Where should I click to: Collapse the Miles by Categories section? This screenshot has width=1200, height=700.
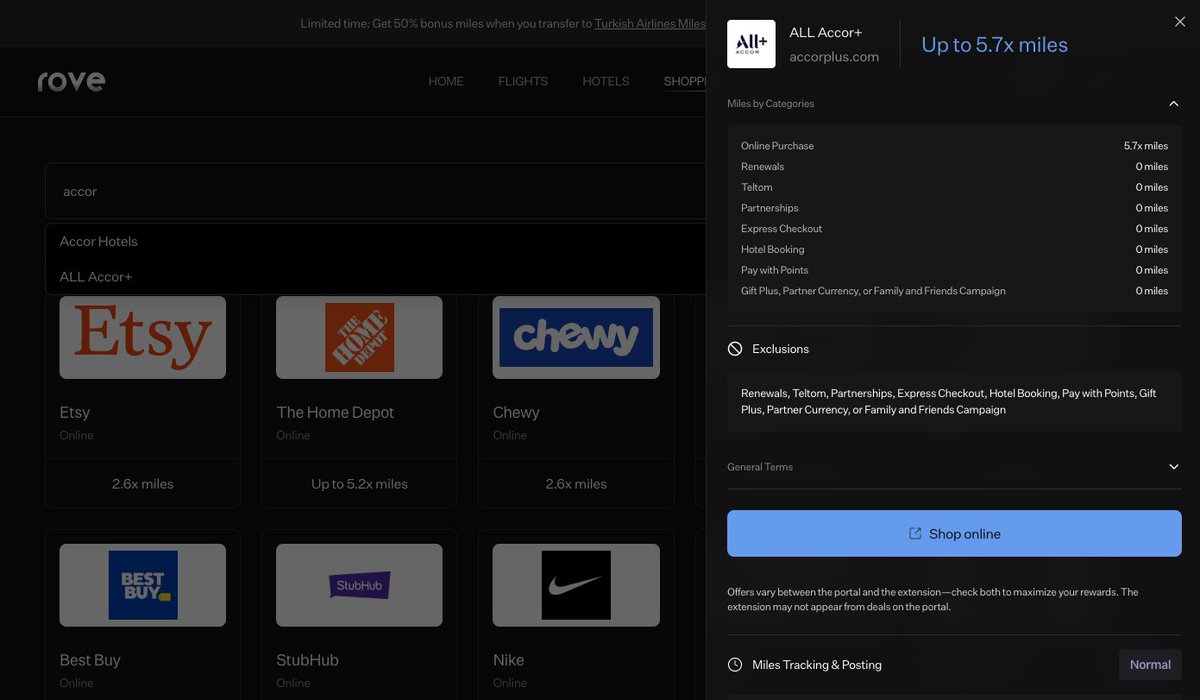pyautogui.click(x=1174, y=103)
